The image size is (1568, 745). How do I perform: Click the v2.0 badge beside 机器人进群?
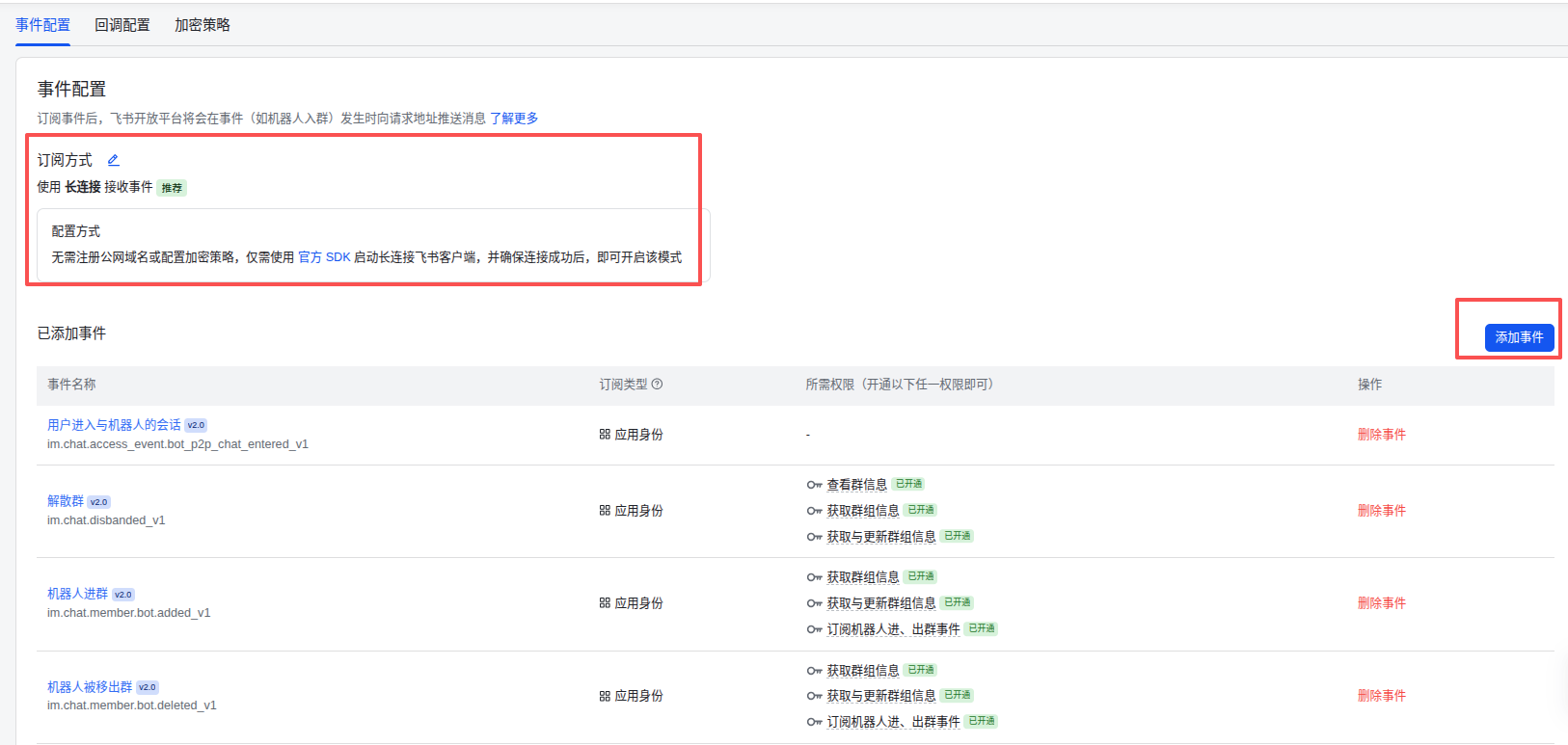(x=123, y=595)
